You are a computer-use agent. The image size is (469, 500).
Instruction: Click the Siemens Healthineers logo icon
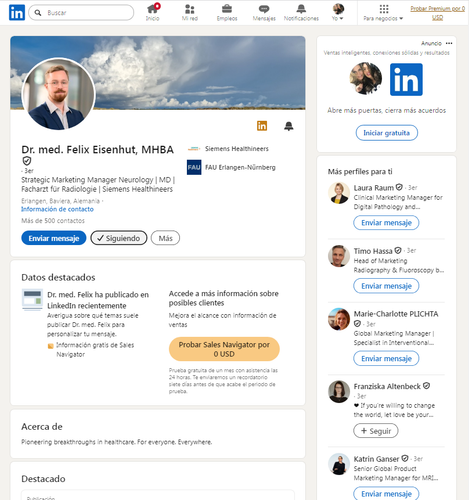click(194, 149)
